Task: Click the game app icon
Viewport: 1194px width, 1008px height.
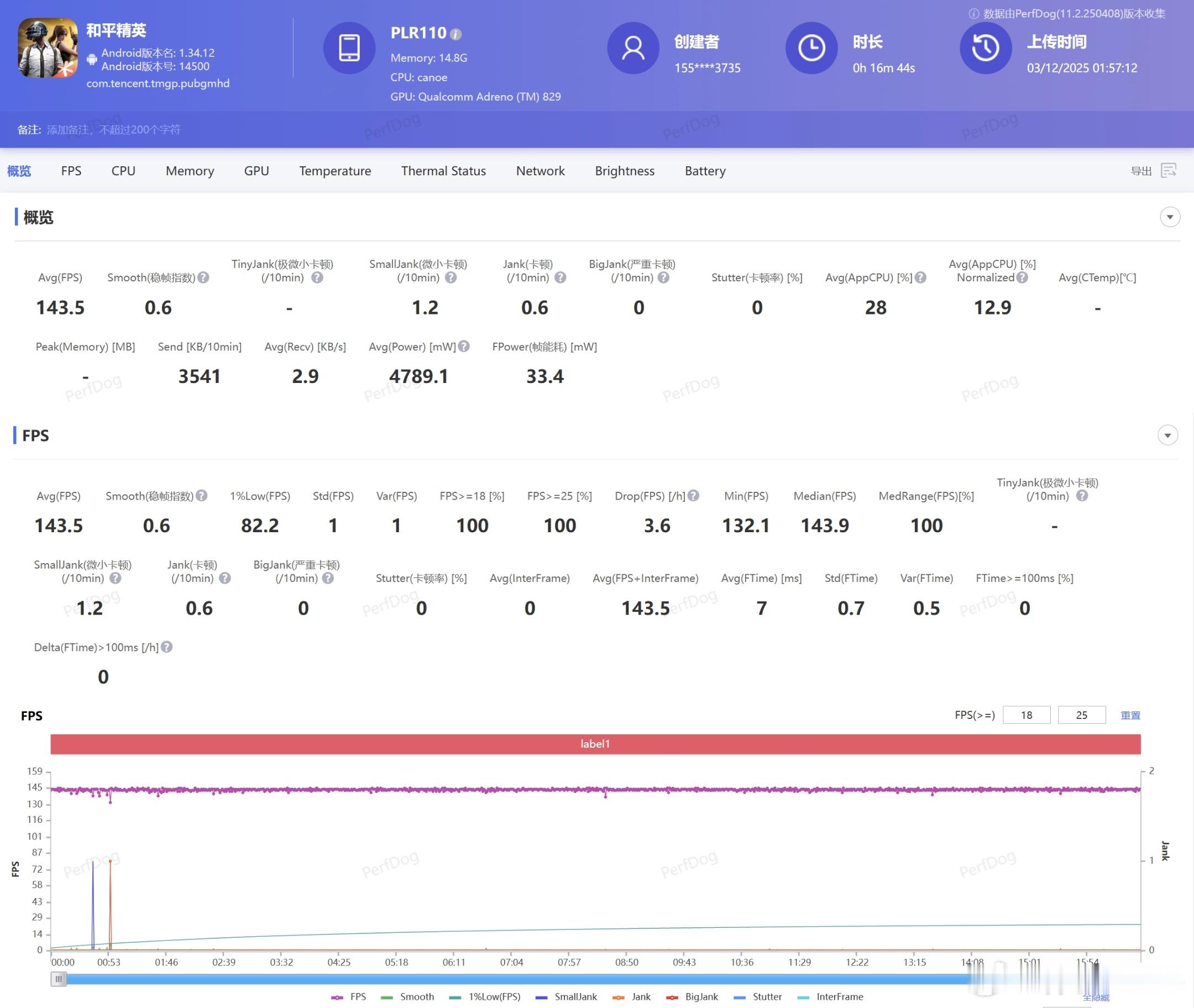Action: pos(48,48)
